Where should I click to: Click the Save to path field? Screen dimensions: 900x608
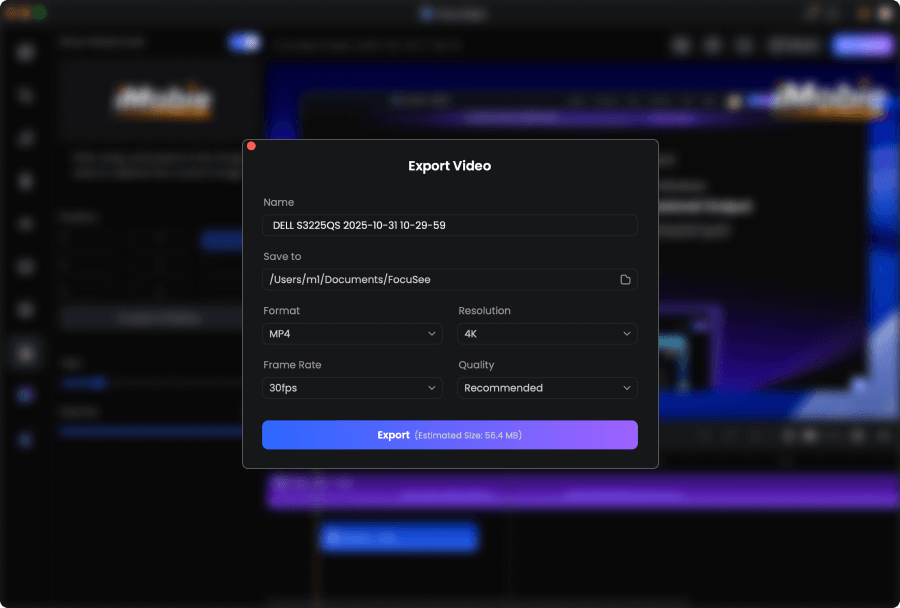(x=440, y=280)
